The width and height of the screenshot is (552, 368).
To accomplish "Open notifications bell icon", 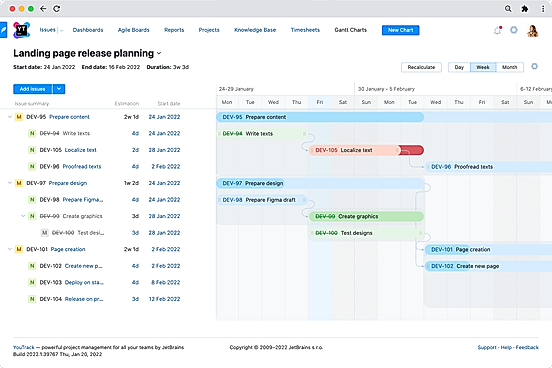I will [497, 30].
